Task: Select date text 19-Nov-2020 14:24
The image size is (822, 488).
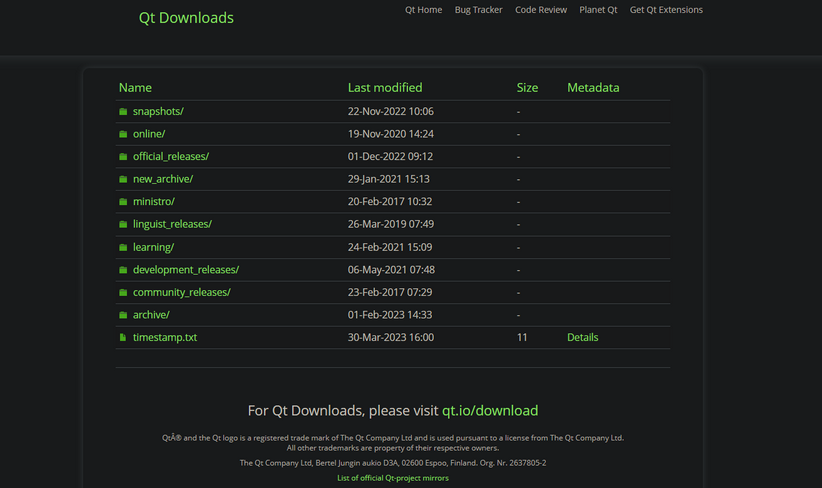Action: 391,134
